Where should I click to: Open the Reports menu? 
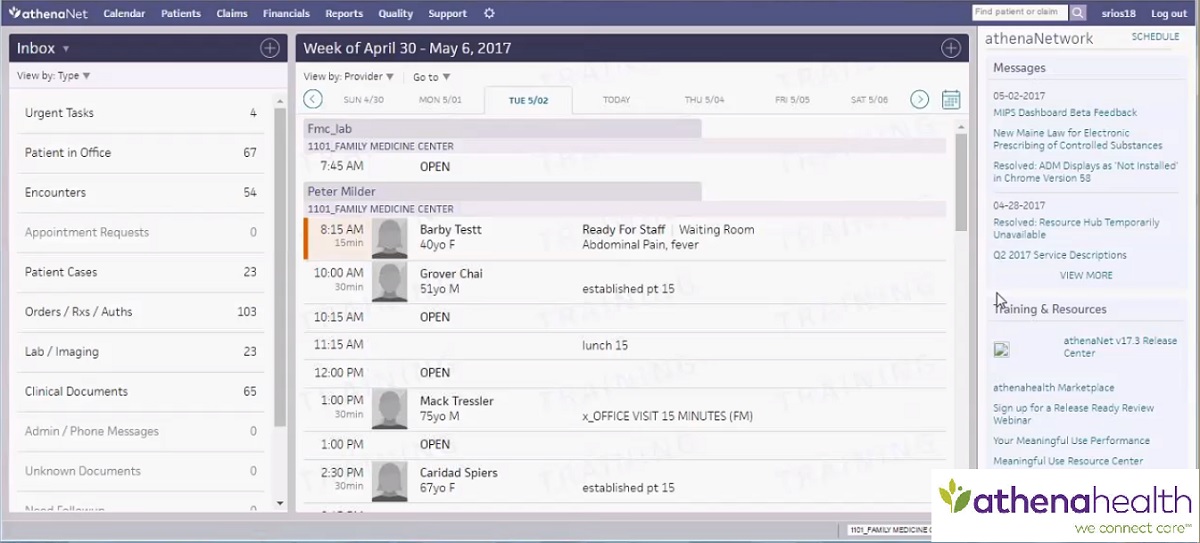pyautogui.click(x=344, y=14)
